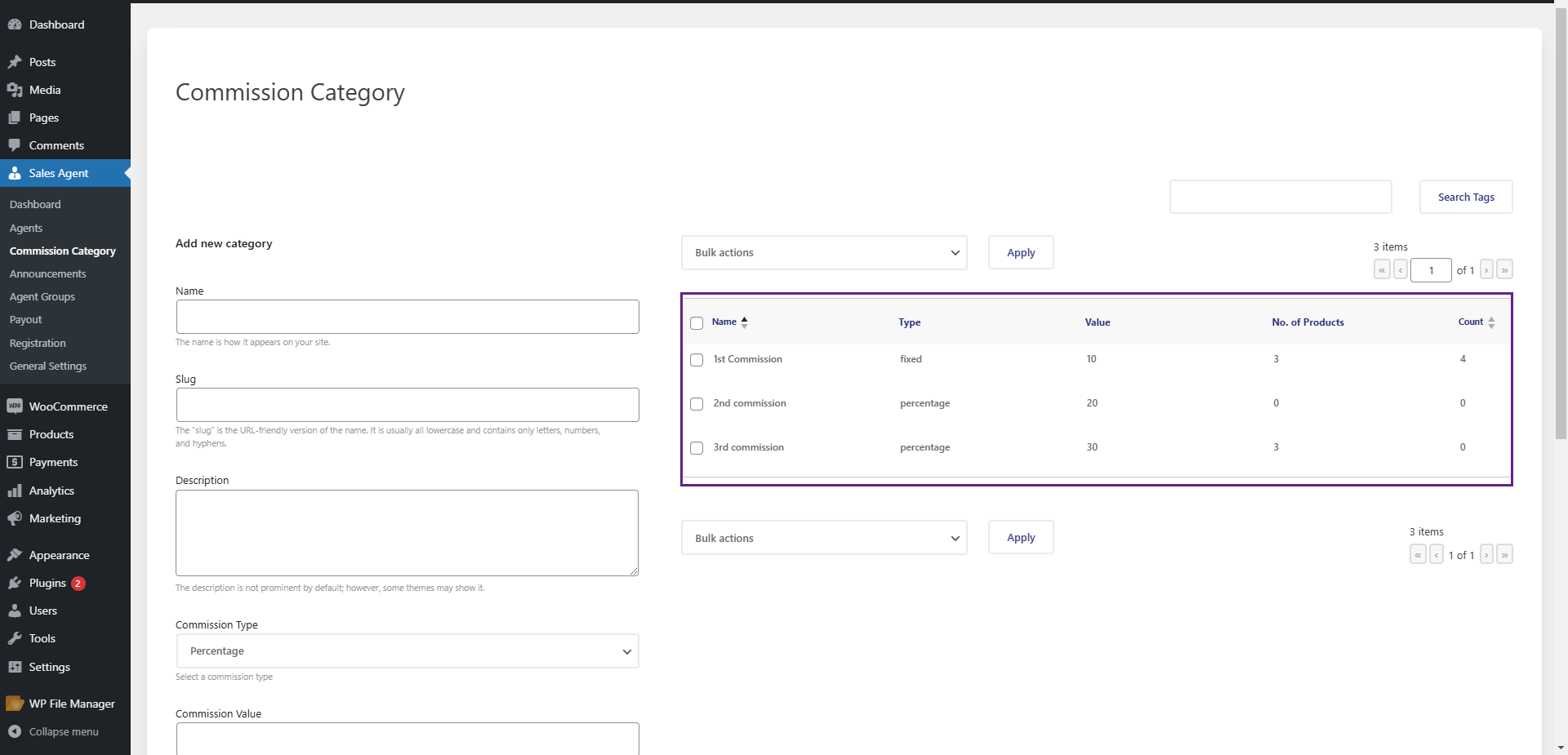Go to the next page using the bottom pagination
1568x755 pixels.
[1486, 554]
